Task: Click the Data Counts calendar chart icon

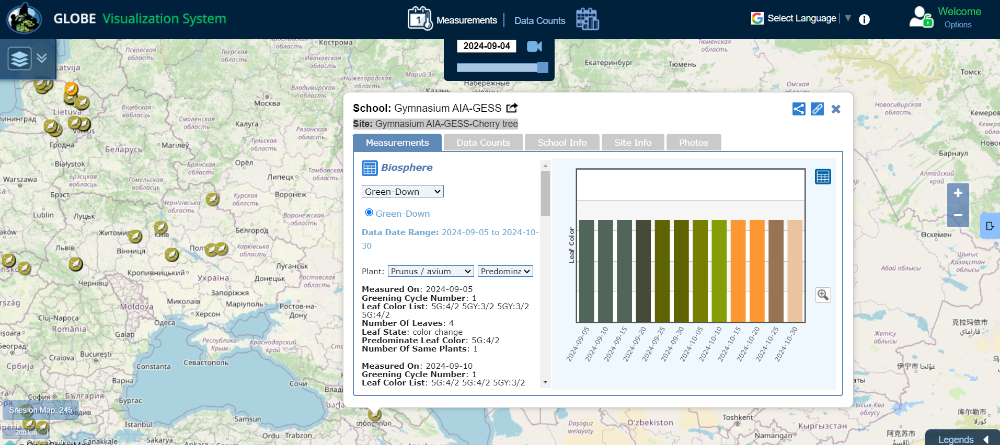Action: point(587,19)
